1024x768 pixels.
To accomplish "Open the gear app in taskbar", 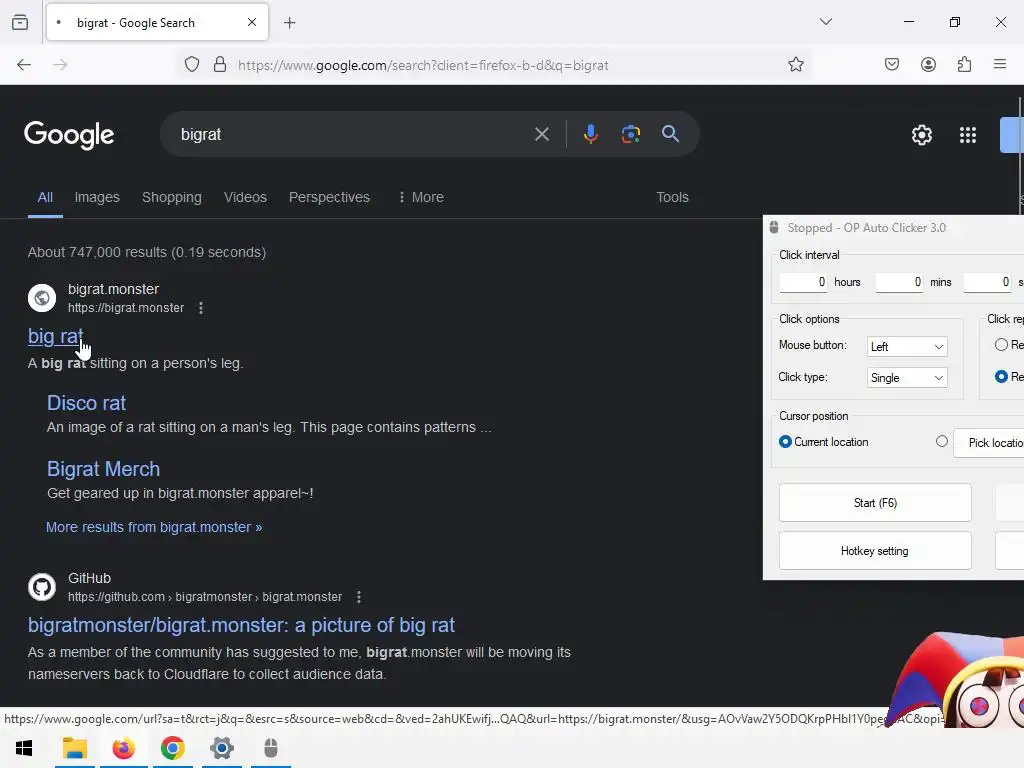I will tap(222, 748).
